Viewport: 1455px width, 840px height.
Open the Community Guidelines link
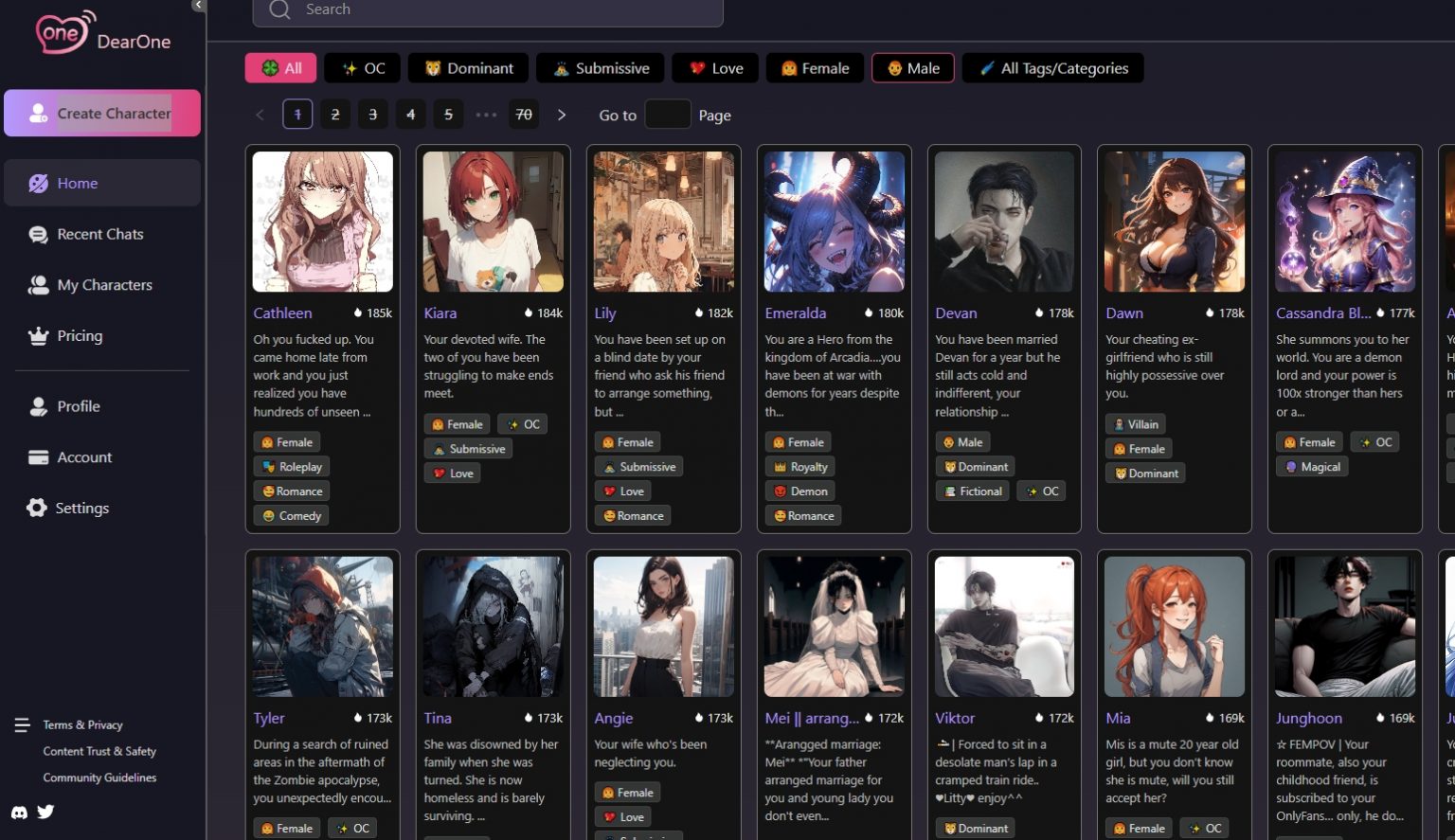(x=99, y=777)
